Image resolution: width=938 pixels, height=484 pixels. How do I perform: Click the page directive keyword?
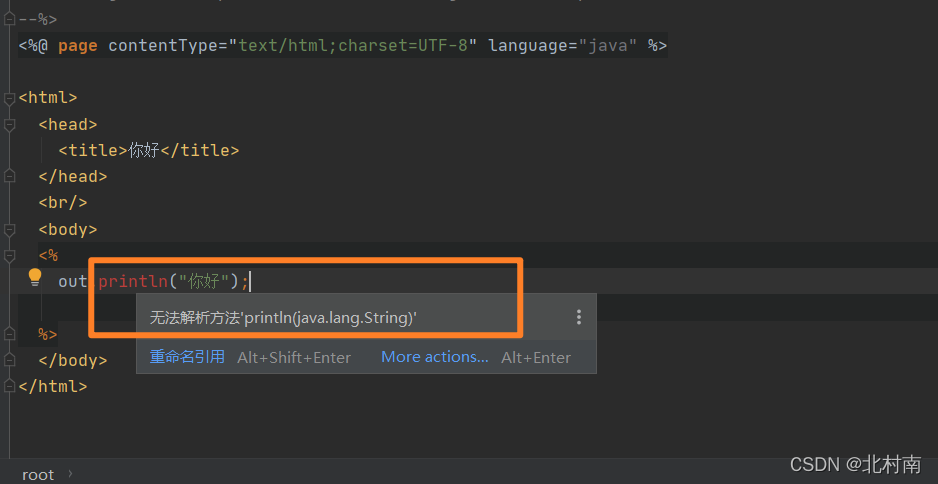point(78,45)
